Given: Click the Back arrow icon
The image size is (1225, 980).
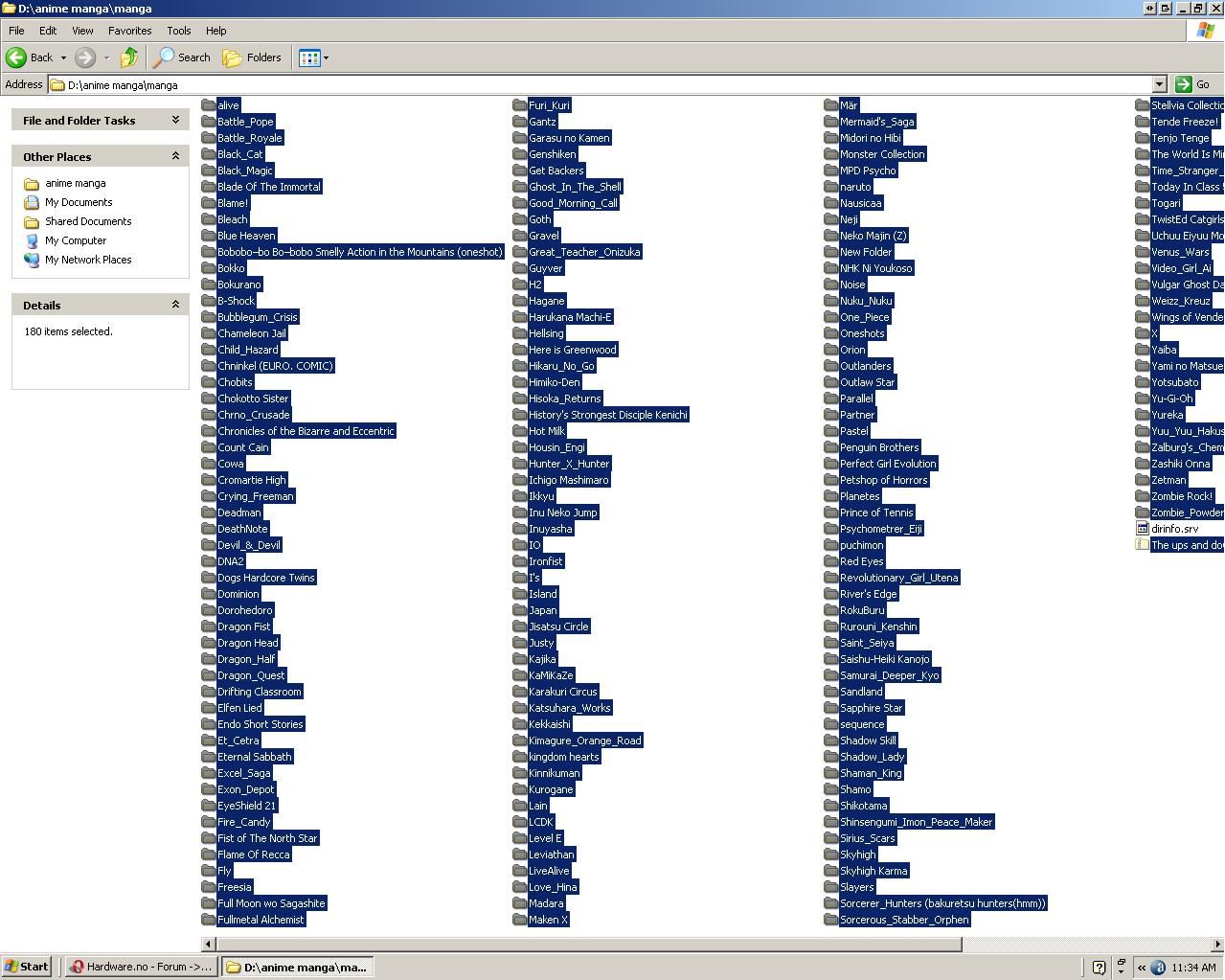Looking at the screenshot, I should tap(16, 57).
